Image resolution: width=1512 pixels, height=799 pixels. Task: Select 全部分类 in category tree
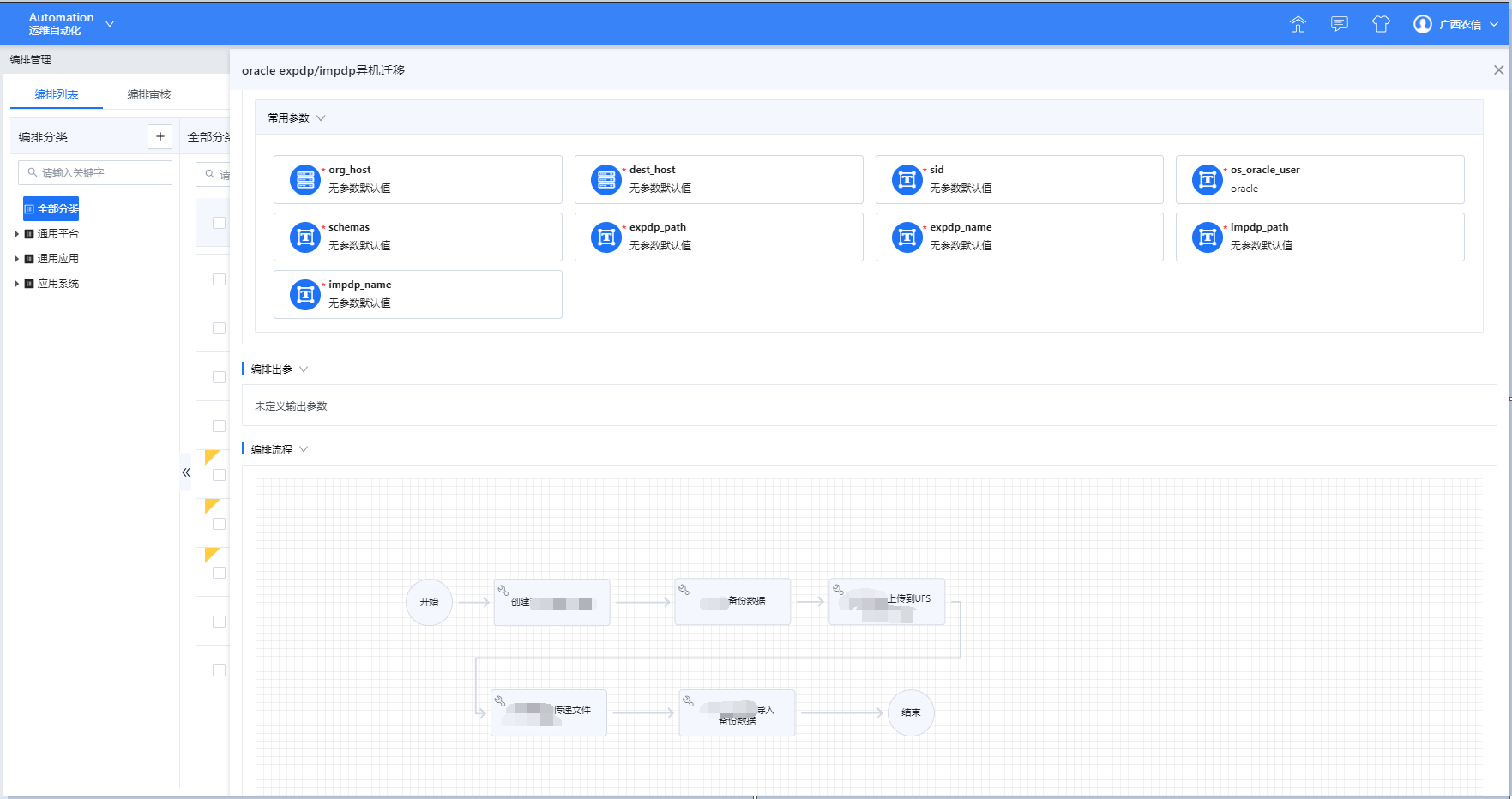click(x=51, y=208)
